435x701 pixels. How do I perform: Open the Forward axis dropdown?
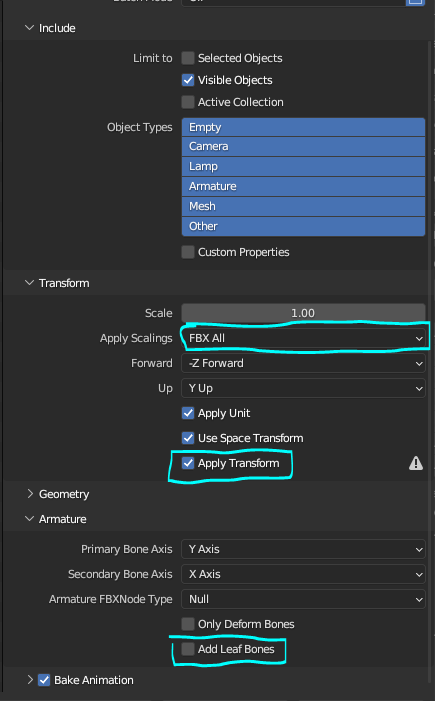tap(303, 363)
